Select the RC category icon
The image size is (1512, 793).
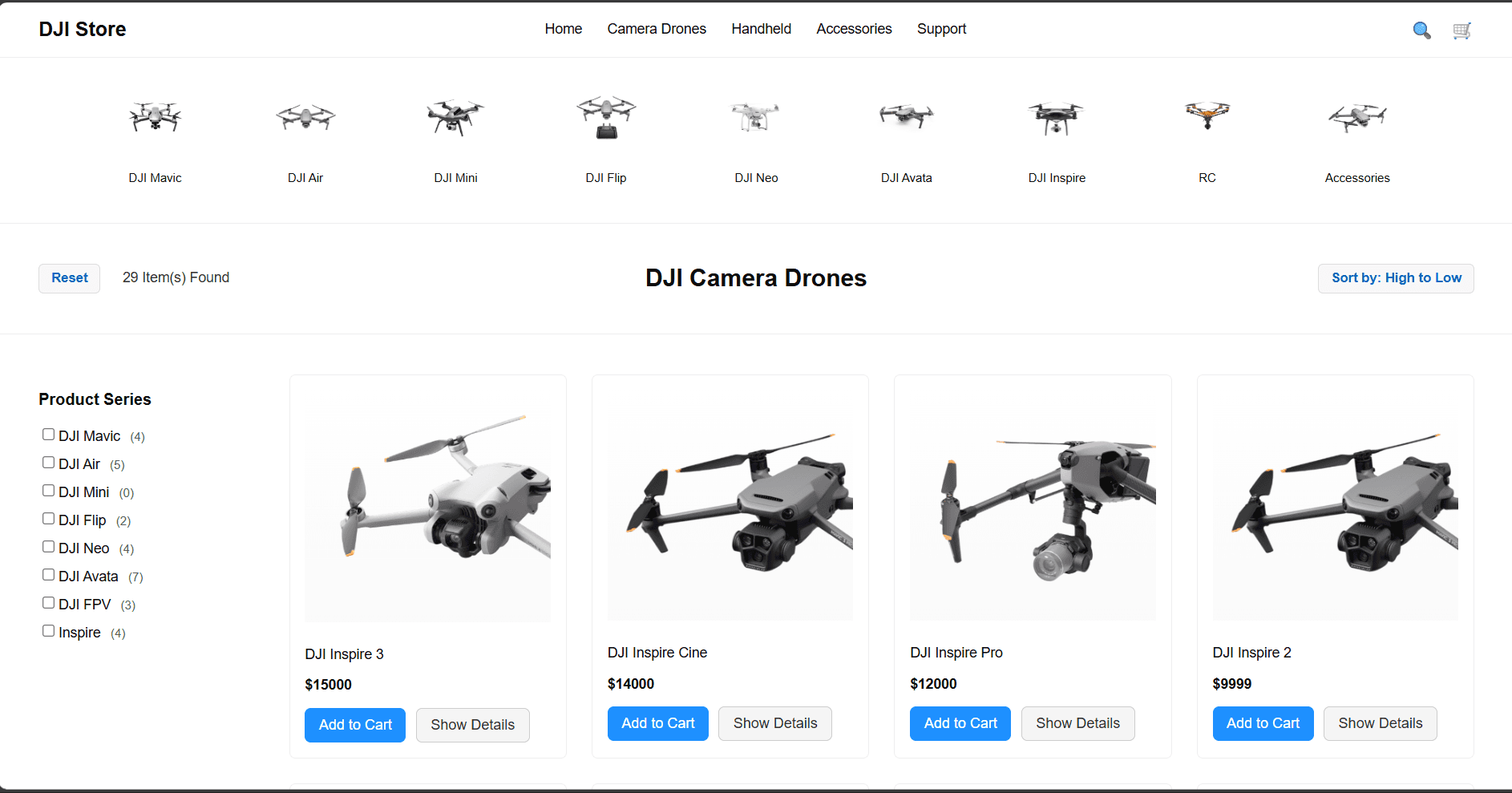1207,115
